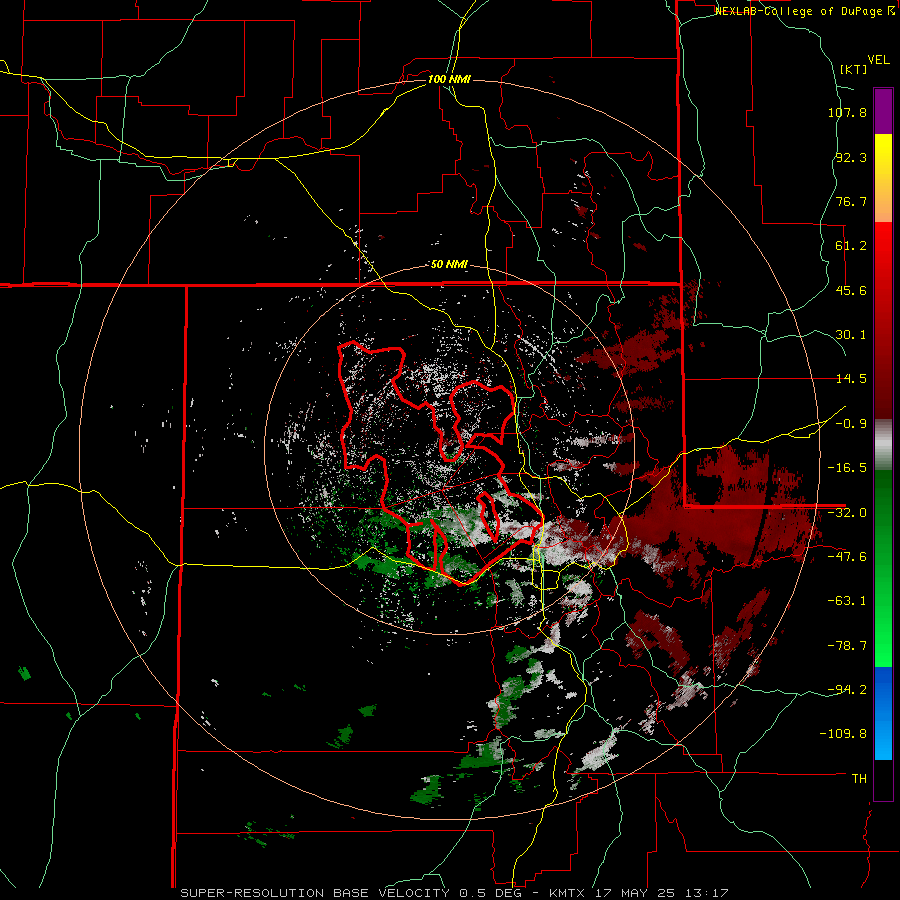This screenshot has width=900, height=900.
Task: Click the 14.5 velocity scale value
Action: point(851,379)
